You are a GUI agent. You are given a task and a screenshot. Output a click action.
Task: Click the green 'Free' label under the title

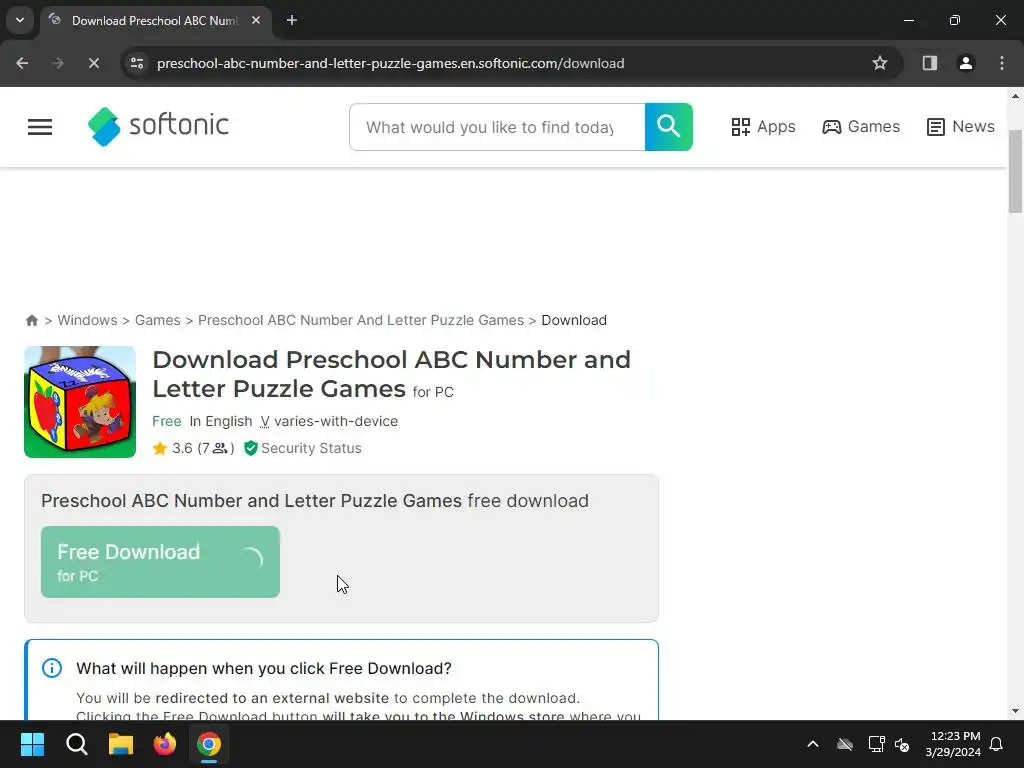[167, 421]
